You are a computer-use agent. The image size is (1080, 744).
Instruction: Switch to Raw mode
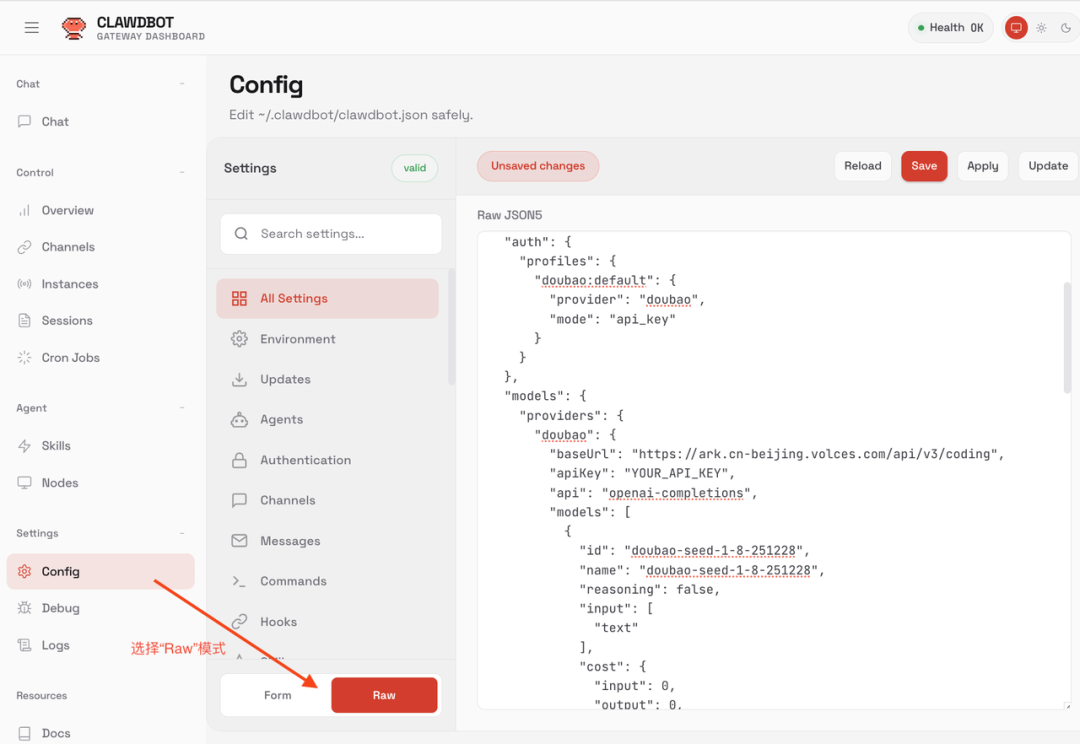384,695
